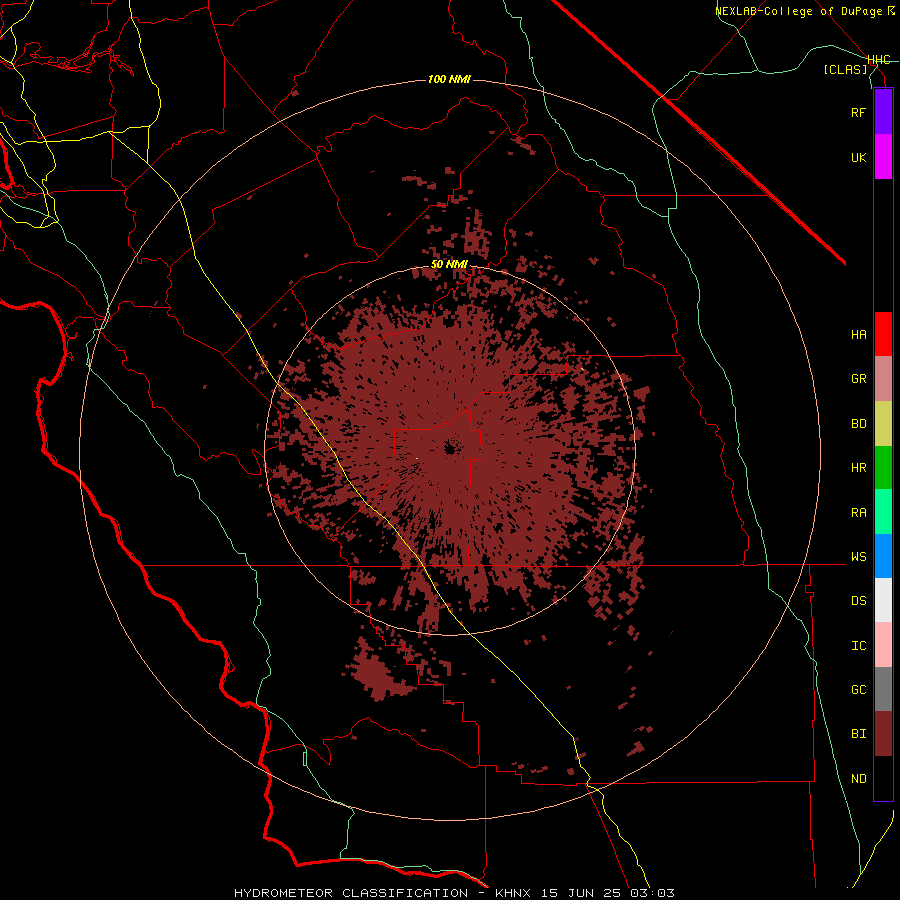Click the HYDROMETEOR CLASSIFICATION title text
This screenshot has width=900, height=900.
pos(351,893)
